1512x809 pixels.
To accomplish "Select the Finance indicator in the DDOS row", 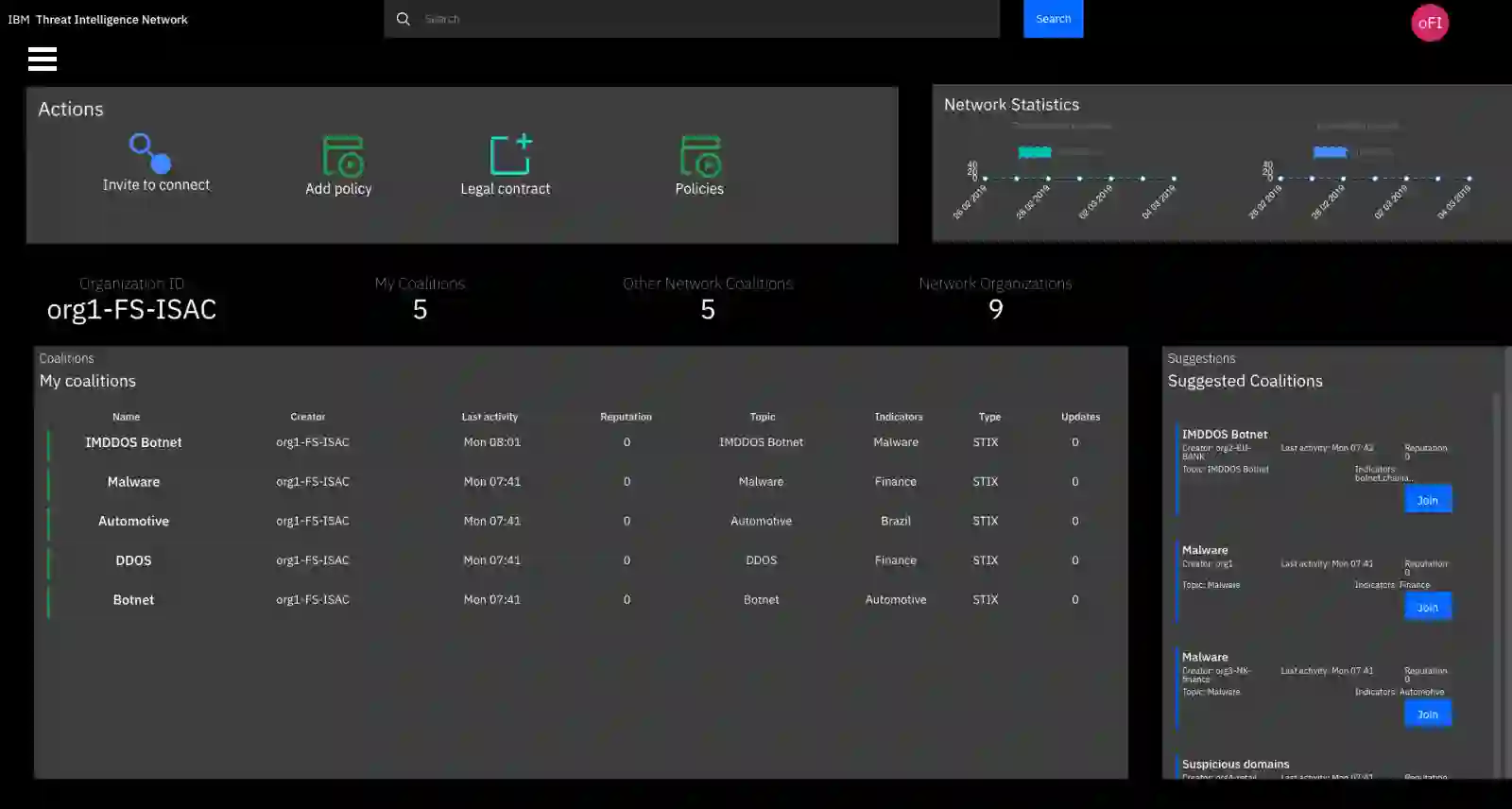I will point(896,560).
